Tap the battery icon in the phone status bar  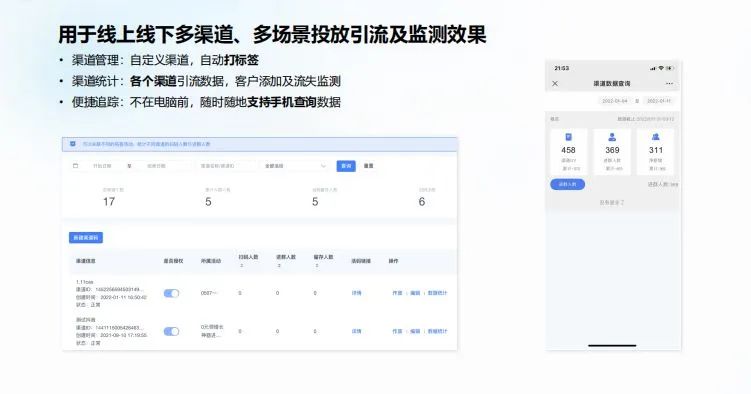click(x=670, y=68)
